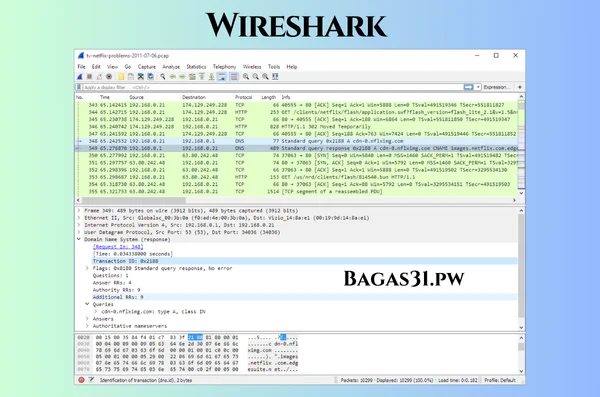Expand Authoritative nameservers section

tap(87, 326)
